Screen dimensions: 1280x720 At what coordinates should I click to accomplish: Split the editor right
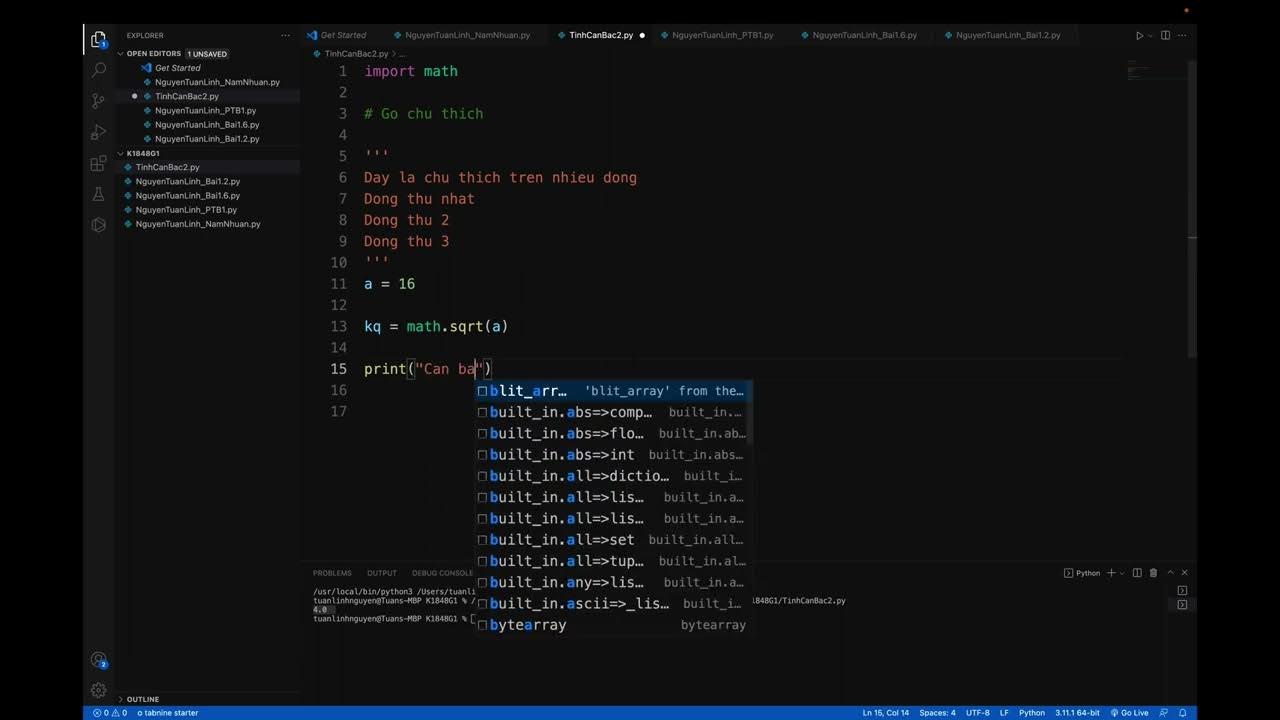(1165, 35)
